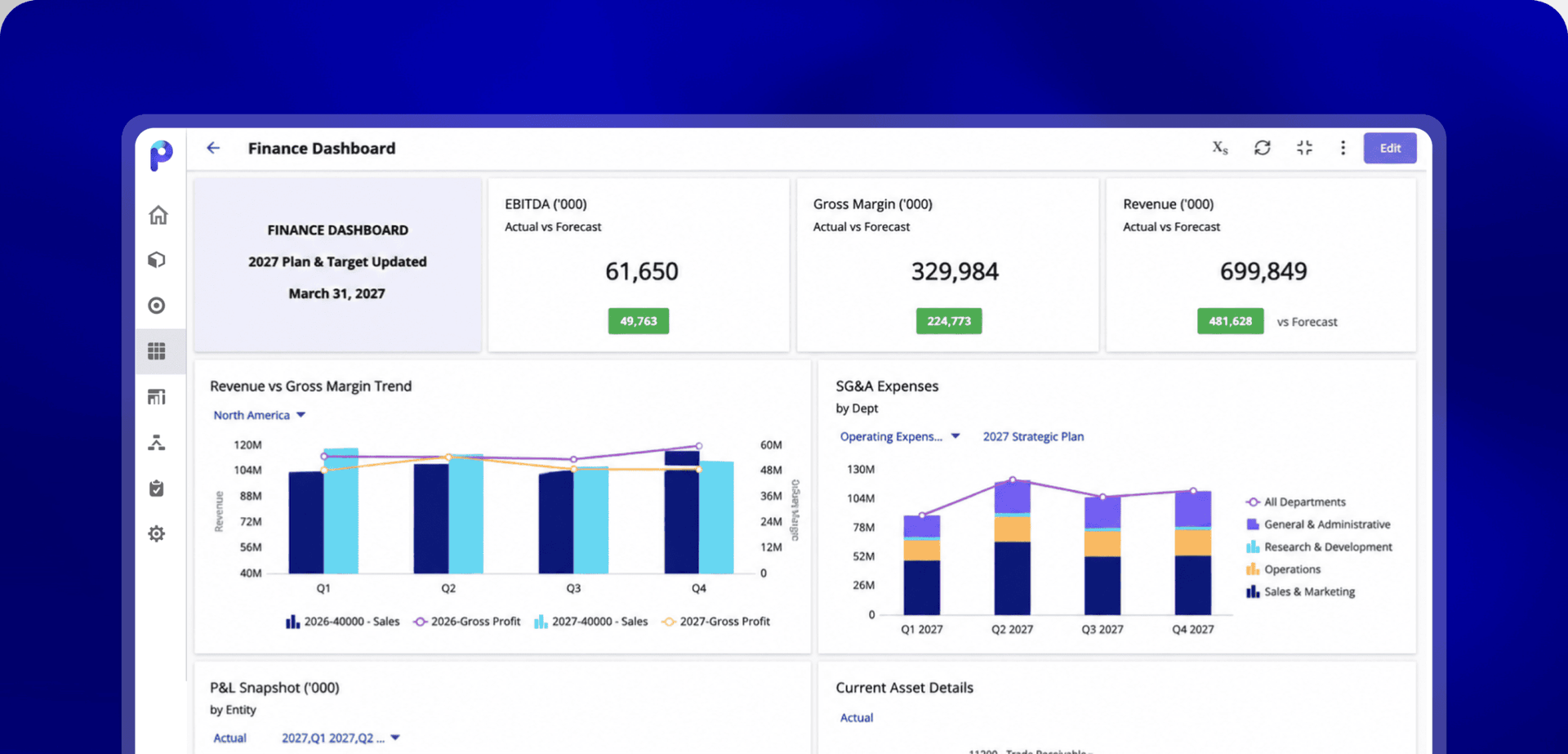Toggle the 2027-40000 - Sales legend item

(x=590, y=622)
